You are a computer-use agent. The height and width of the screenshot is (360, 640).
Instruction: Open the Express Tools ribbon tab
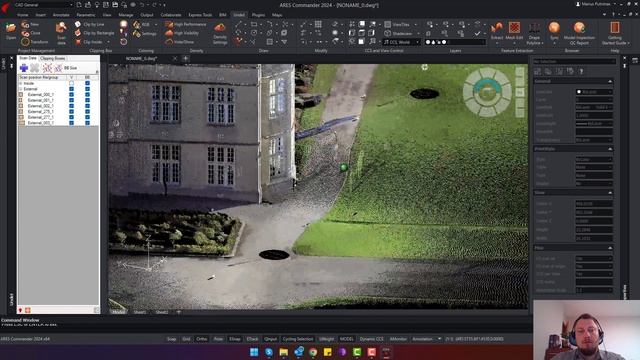(200, 15)
